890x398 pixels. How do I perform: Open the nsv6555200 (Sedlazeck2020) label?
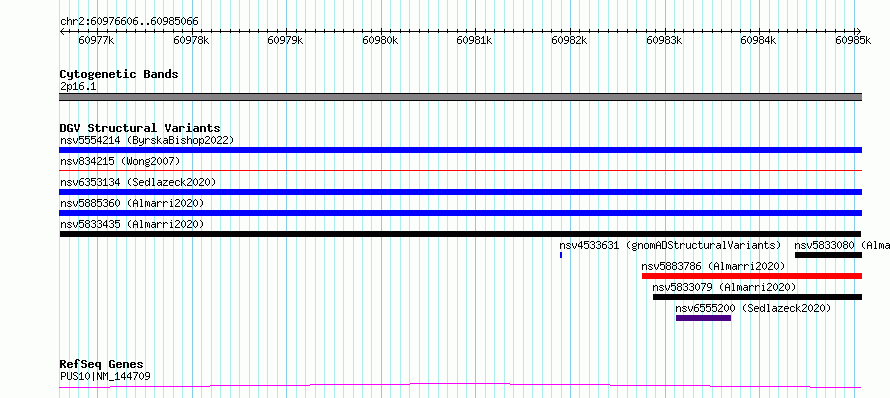[x=753, y=308]
